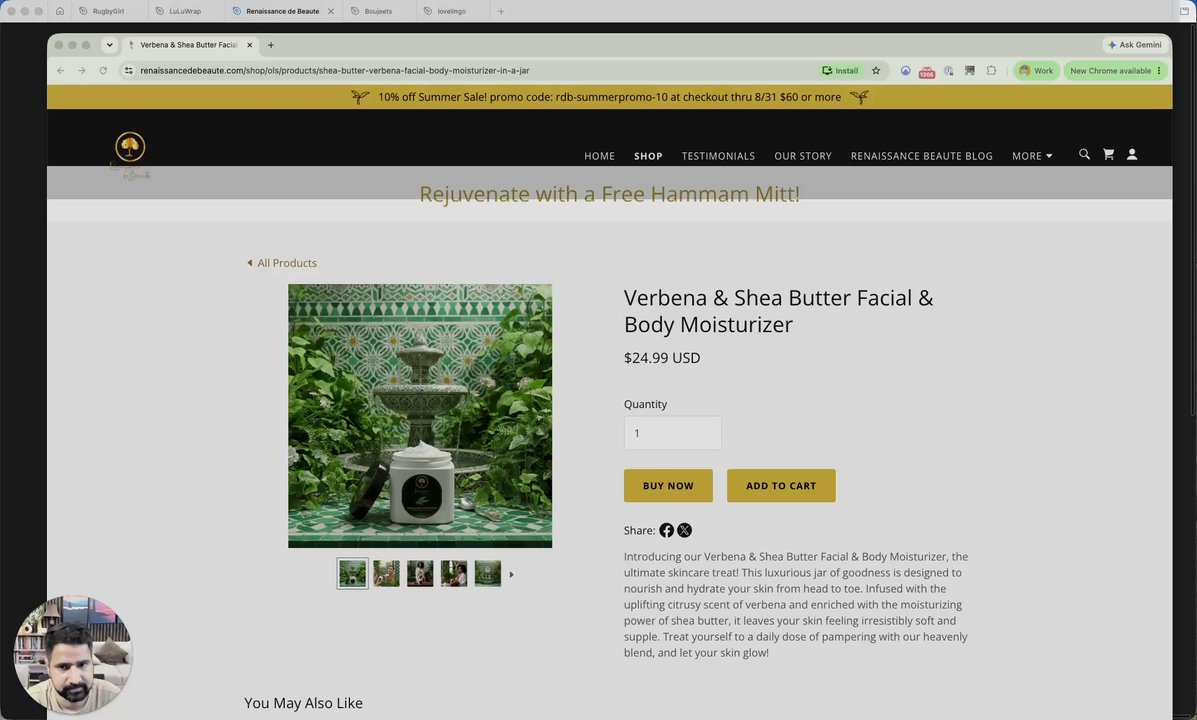The width and height of the screenshot is (1197, 720).
Task: Open a new tab with plus icon
Action: (271, 45)
